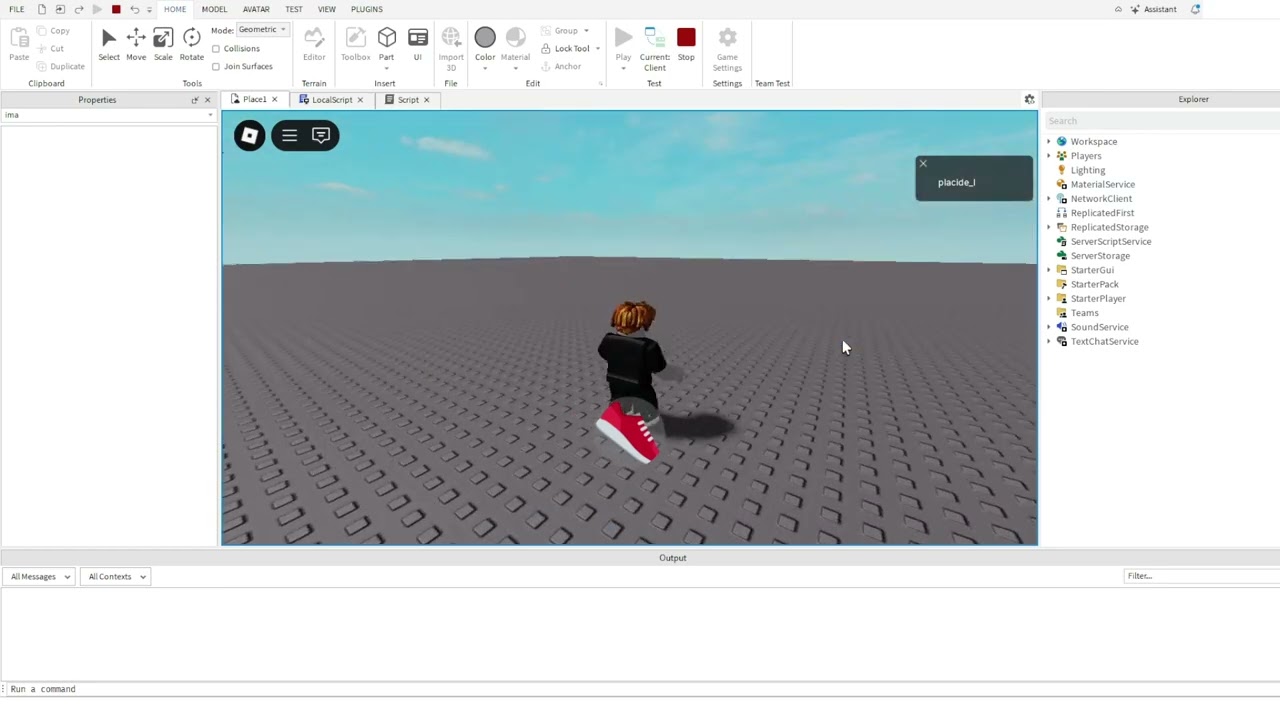The height and width of the screenshot is (720, 1280).
Task: Expand the Workspace tree node
Action: (1049, 142)
